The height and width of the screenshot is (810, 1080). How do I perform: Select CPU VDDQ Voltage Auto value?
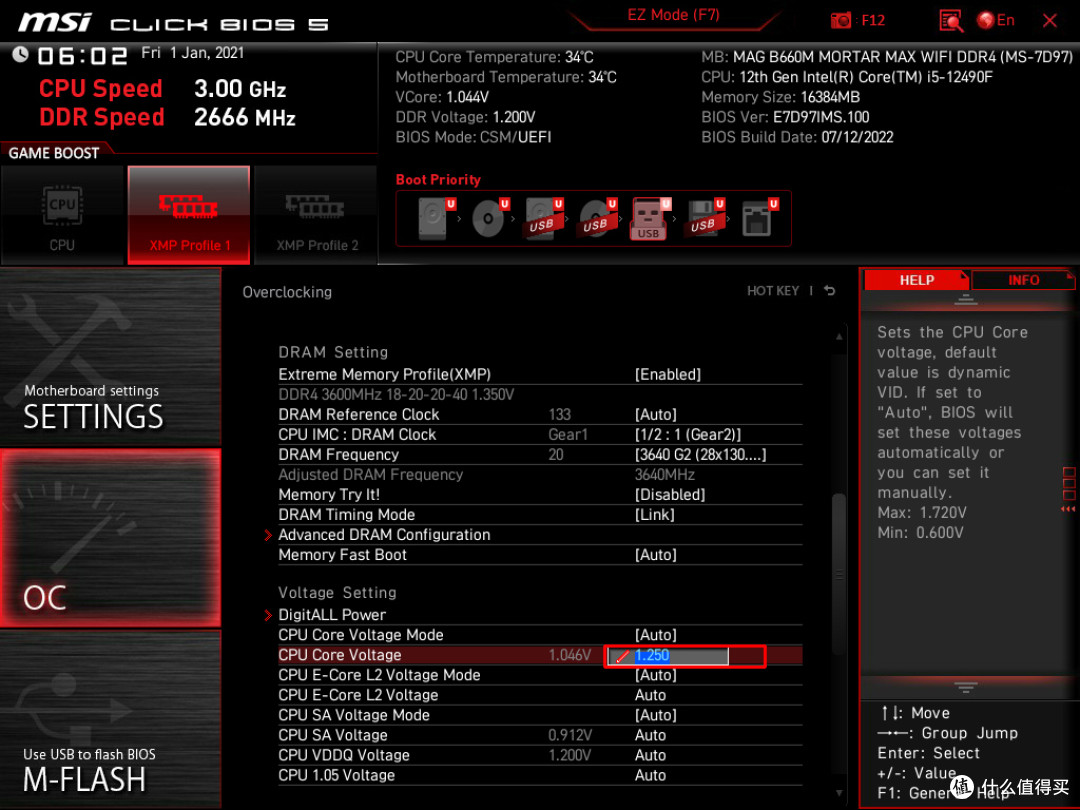650,755
